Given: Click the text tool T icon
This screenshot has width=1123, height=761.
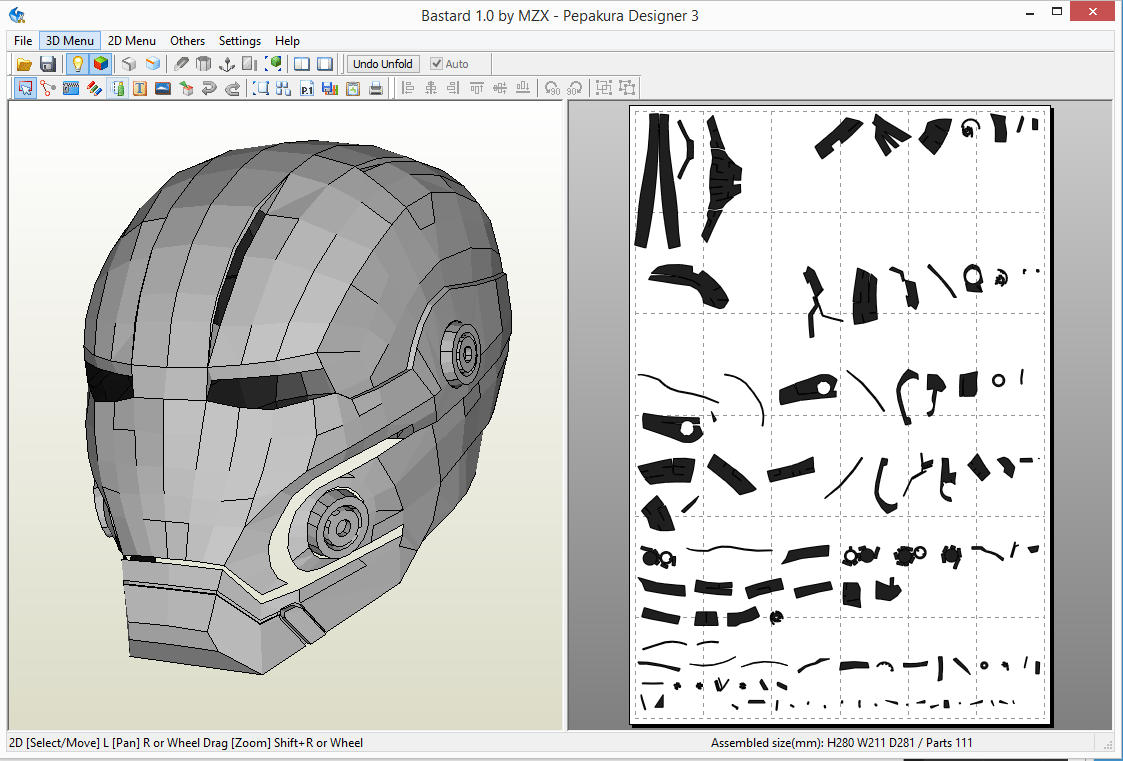Looking at the screenshot, I should (140, 88).
